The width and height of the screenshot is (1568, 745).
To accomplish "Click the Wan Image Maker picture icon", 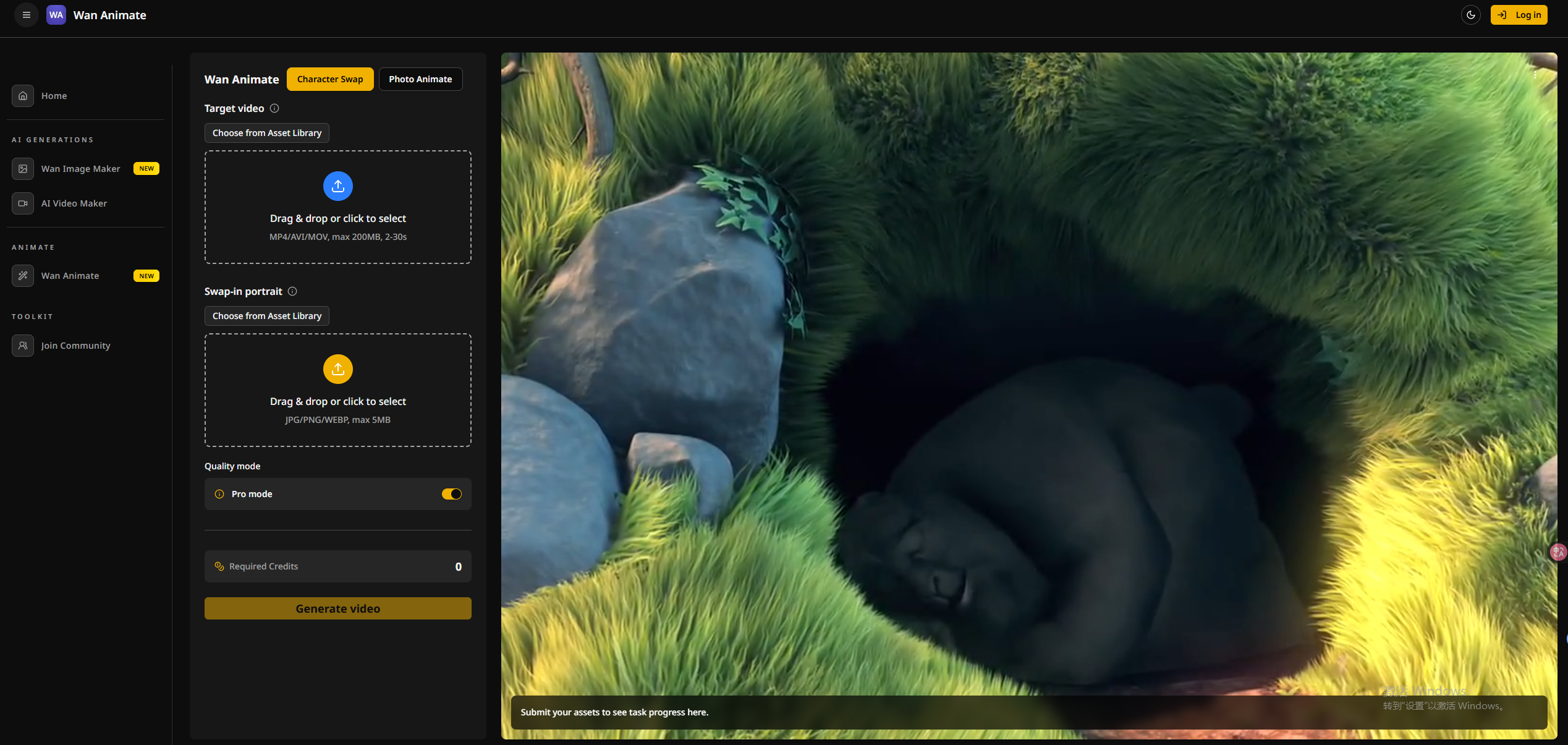I will tap(23, 169).
